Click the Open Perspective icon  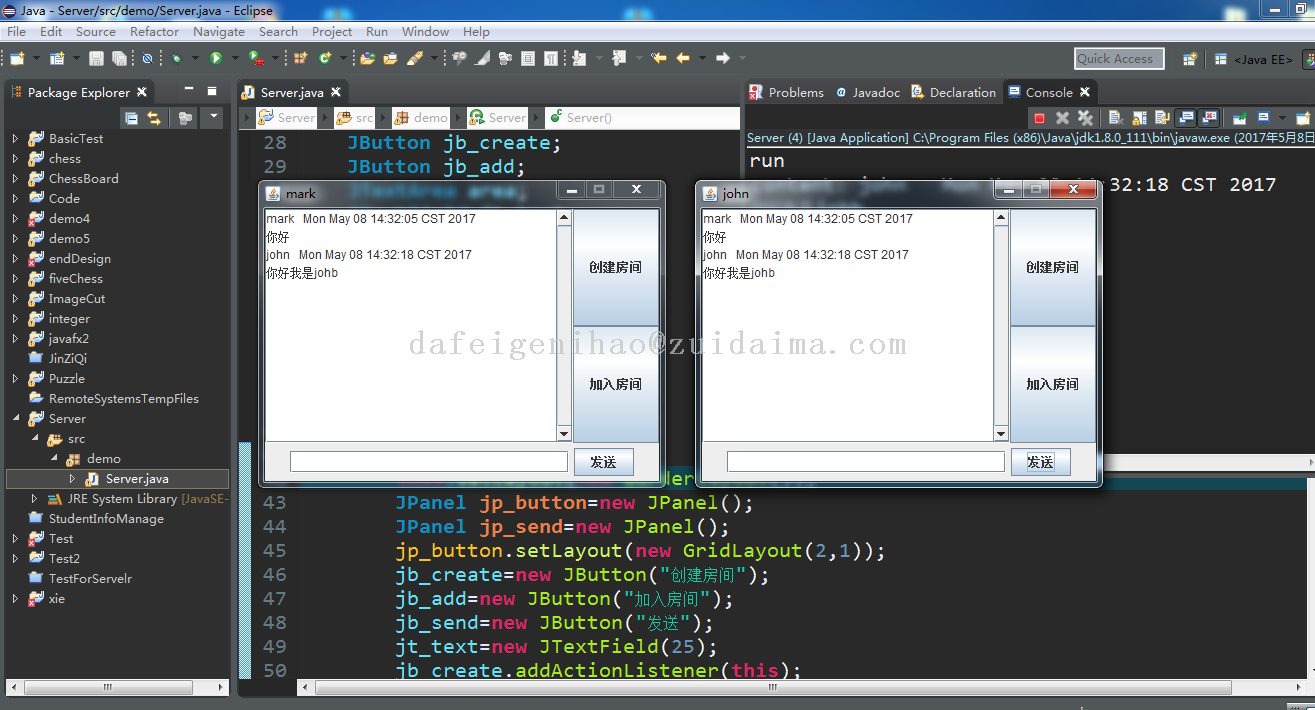coord(1190,59)
